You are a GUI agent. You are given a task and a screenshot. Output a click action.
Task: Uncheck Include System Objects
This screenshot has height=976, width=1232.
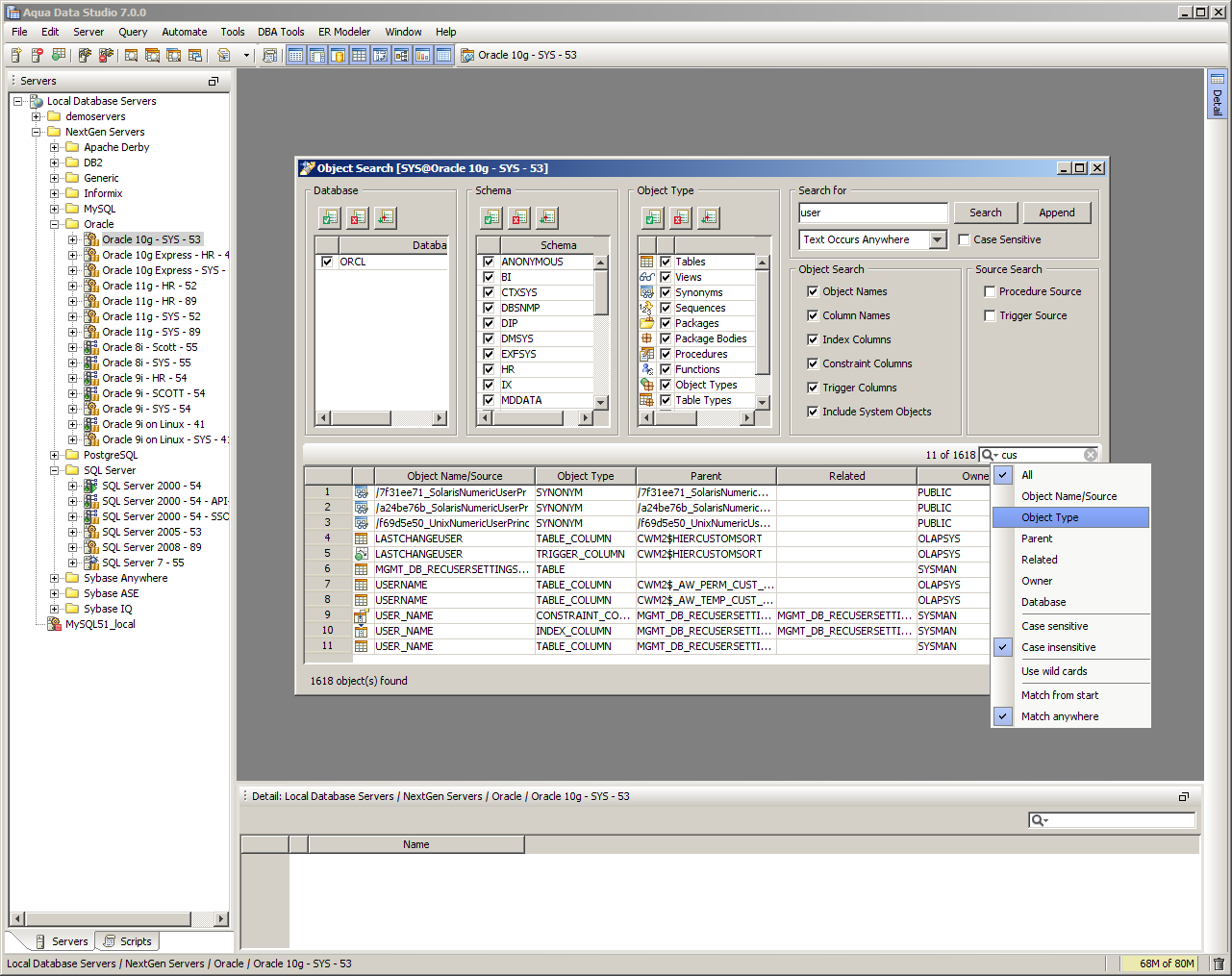(x=813, y=412)
